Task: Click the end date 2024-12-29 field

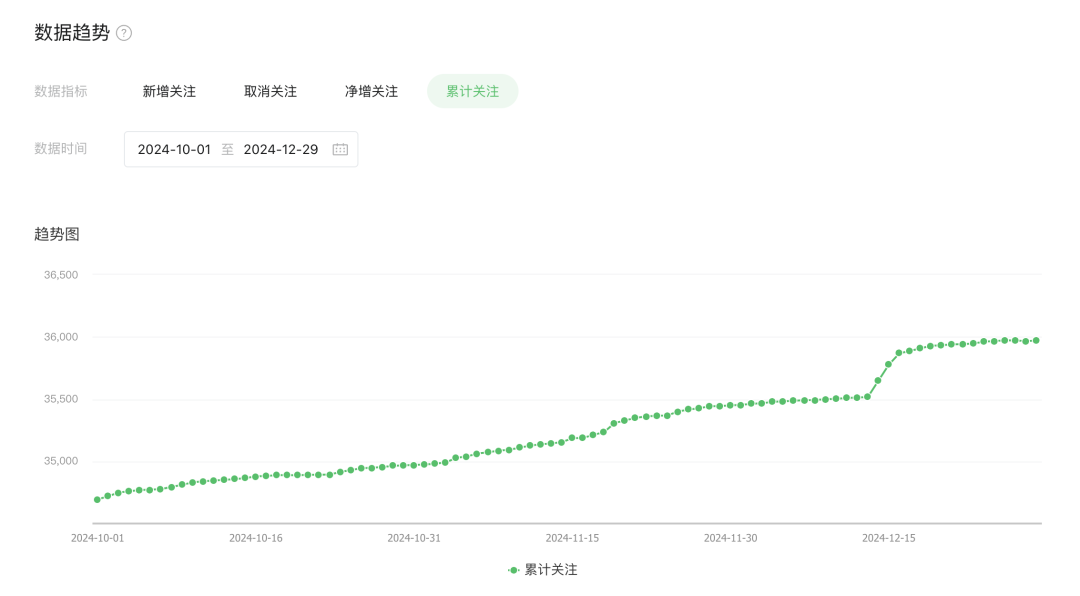Action: click(x=281, y=149)
